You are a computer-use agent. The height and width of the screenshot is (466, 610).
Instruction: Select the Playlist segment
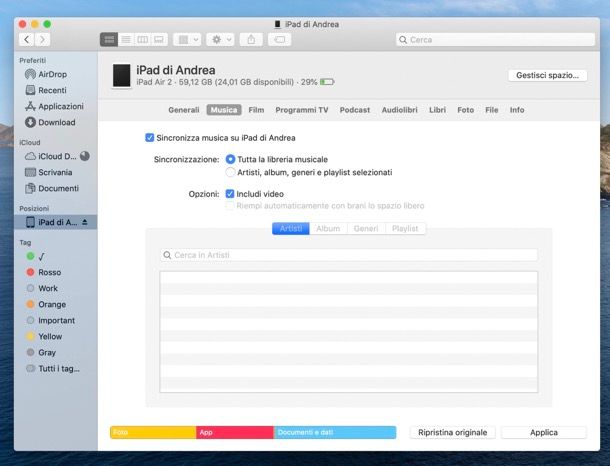tap(405, 228)
